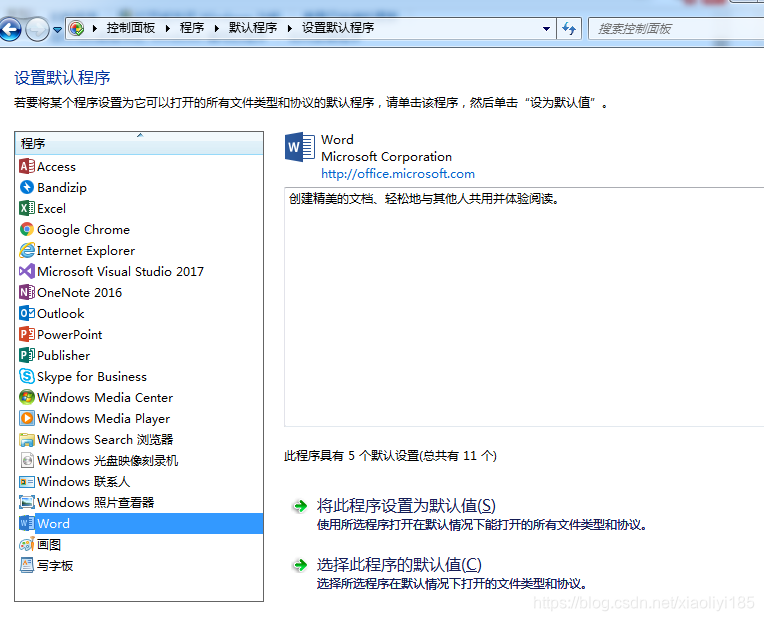Click the Visual Studio 2017 icon
This screenshot has height=621, width=764.
click(x=27, y=271)
